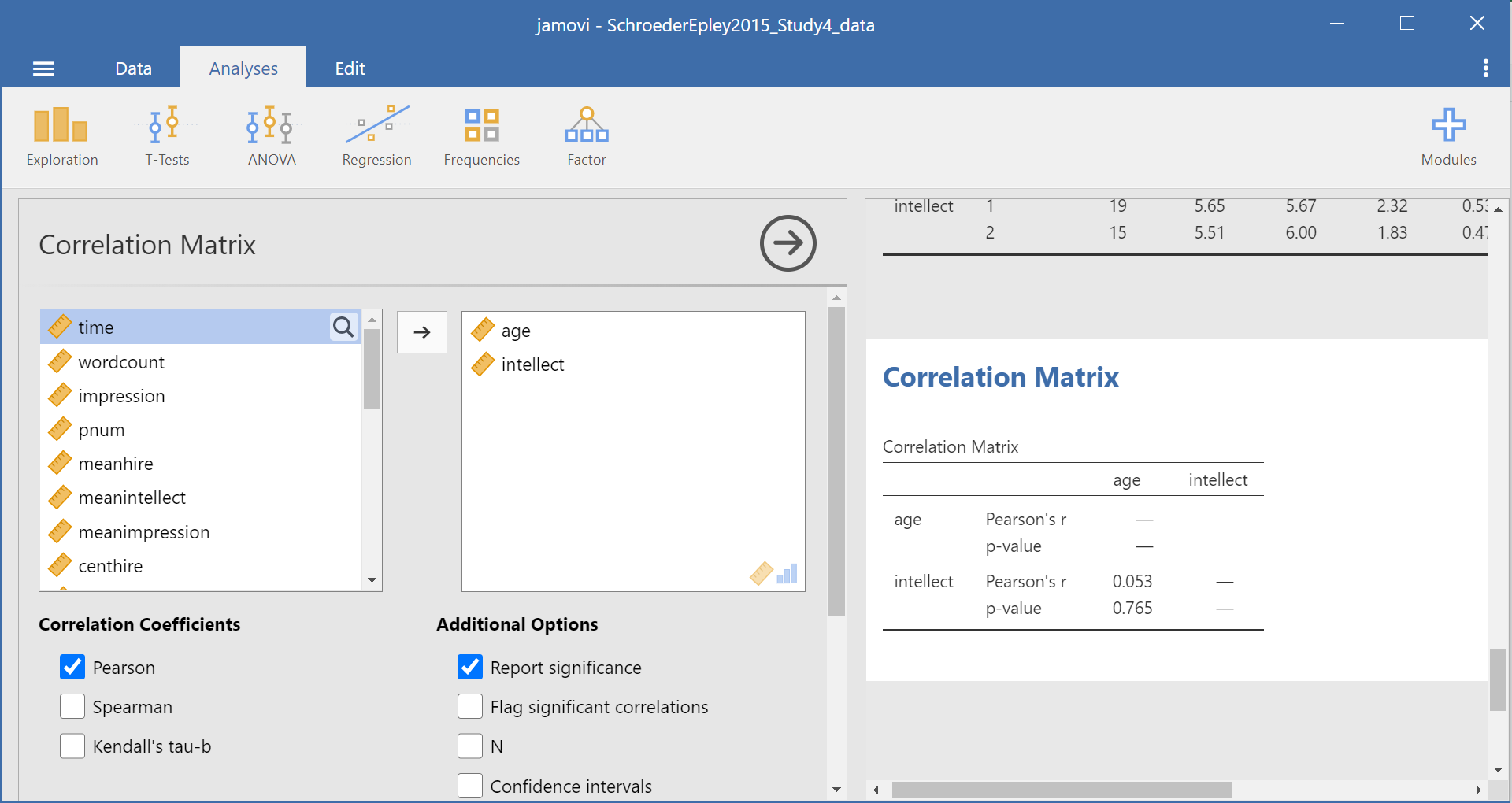
Task: Move selected variable with arrow button
Action: coord(422,332)
